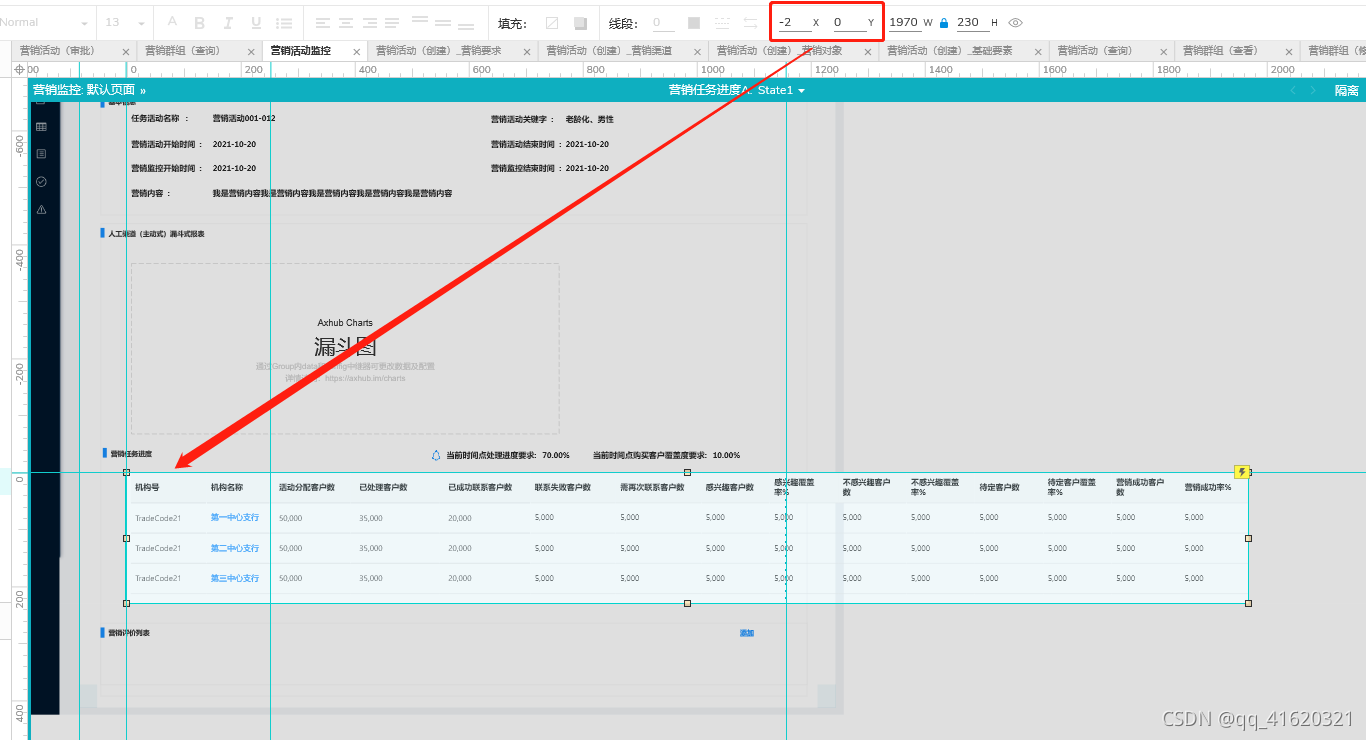Close the 营销活动（创建）_营销要求 tab
The width and height of the screenshot is (1366, 740).
[x=527, y=51]
